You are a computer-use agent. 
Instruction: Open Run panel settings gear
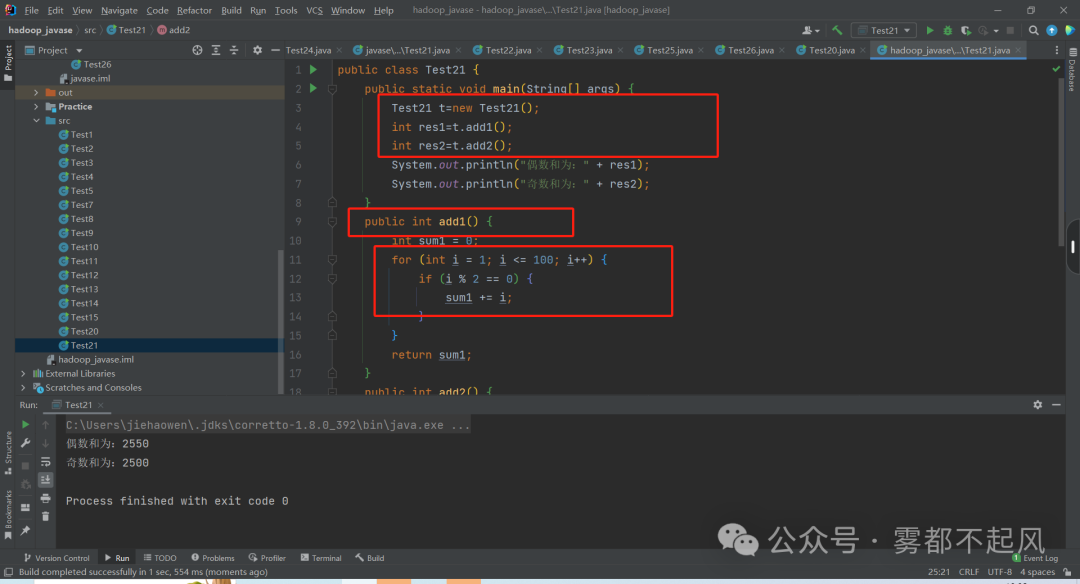pyautogui.click(x=1037, y=405)
